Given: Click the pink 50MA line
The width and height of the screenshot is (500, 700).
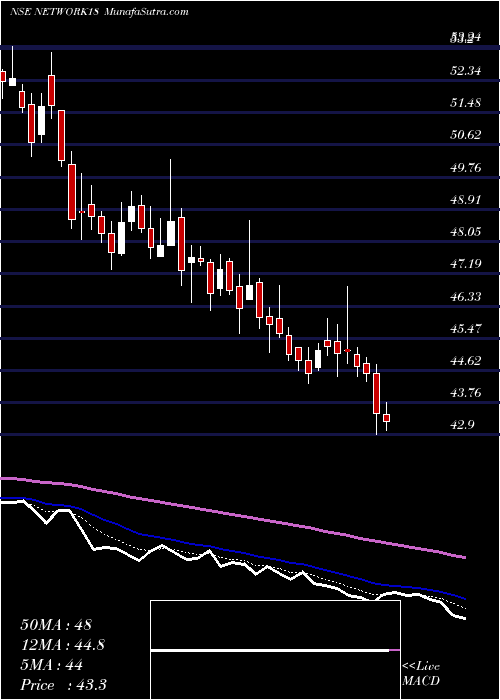Looking at the screenshot, I should (x=232, y=513).
